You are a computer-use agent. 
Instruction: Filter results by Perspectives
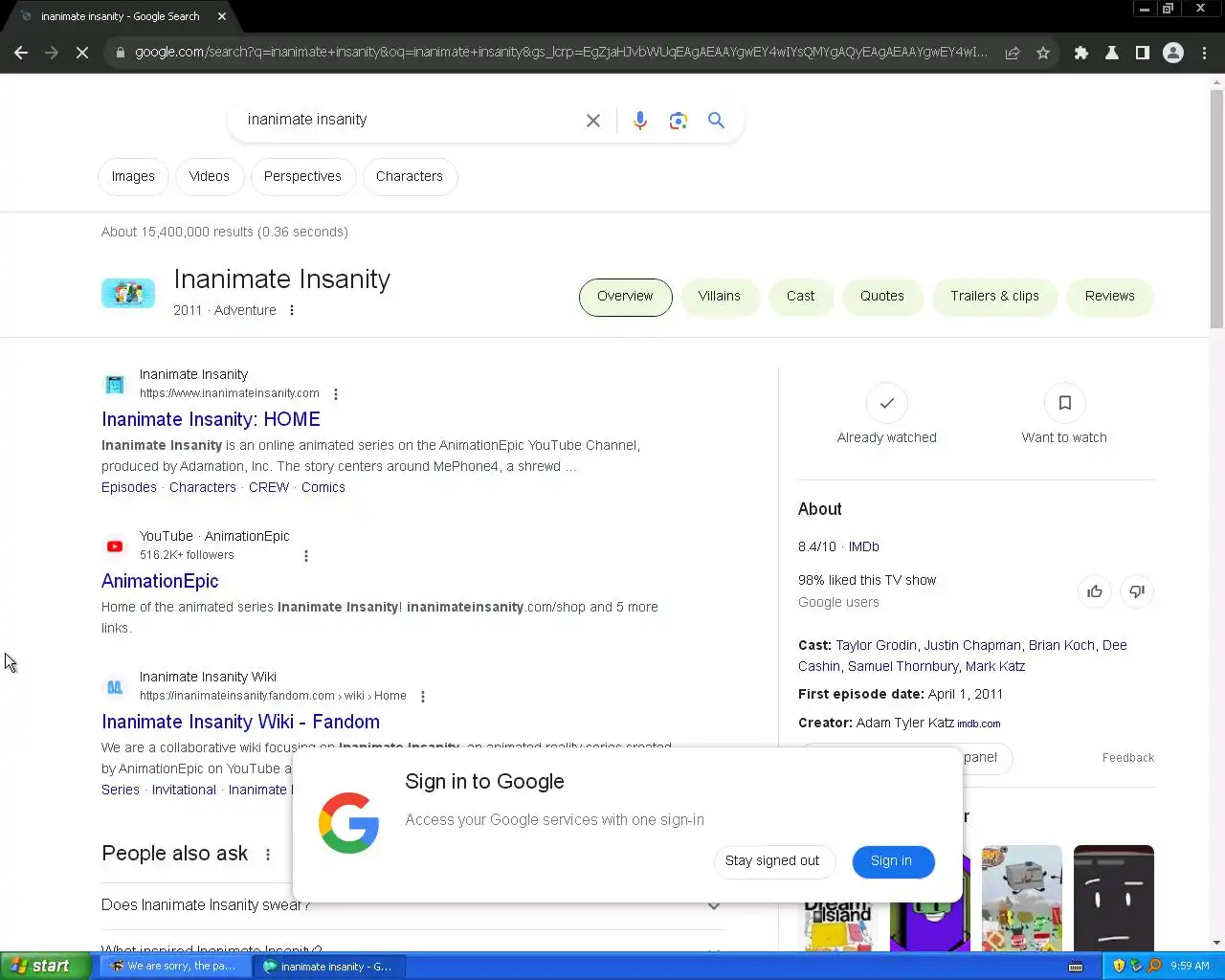click(302, 177)
